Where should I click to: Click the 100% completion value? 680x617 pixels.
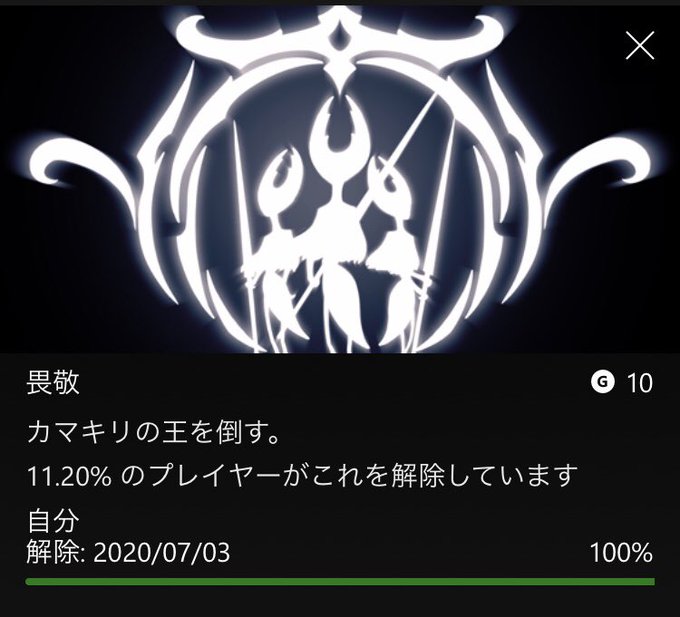coord(621,553)
